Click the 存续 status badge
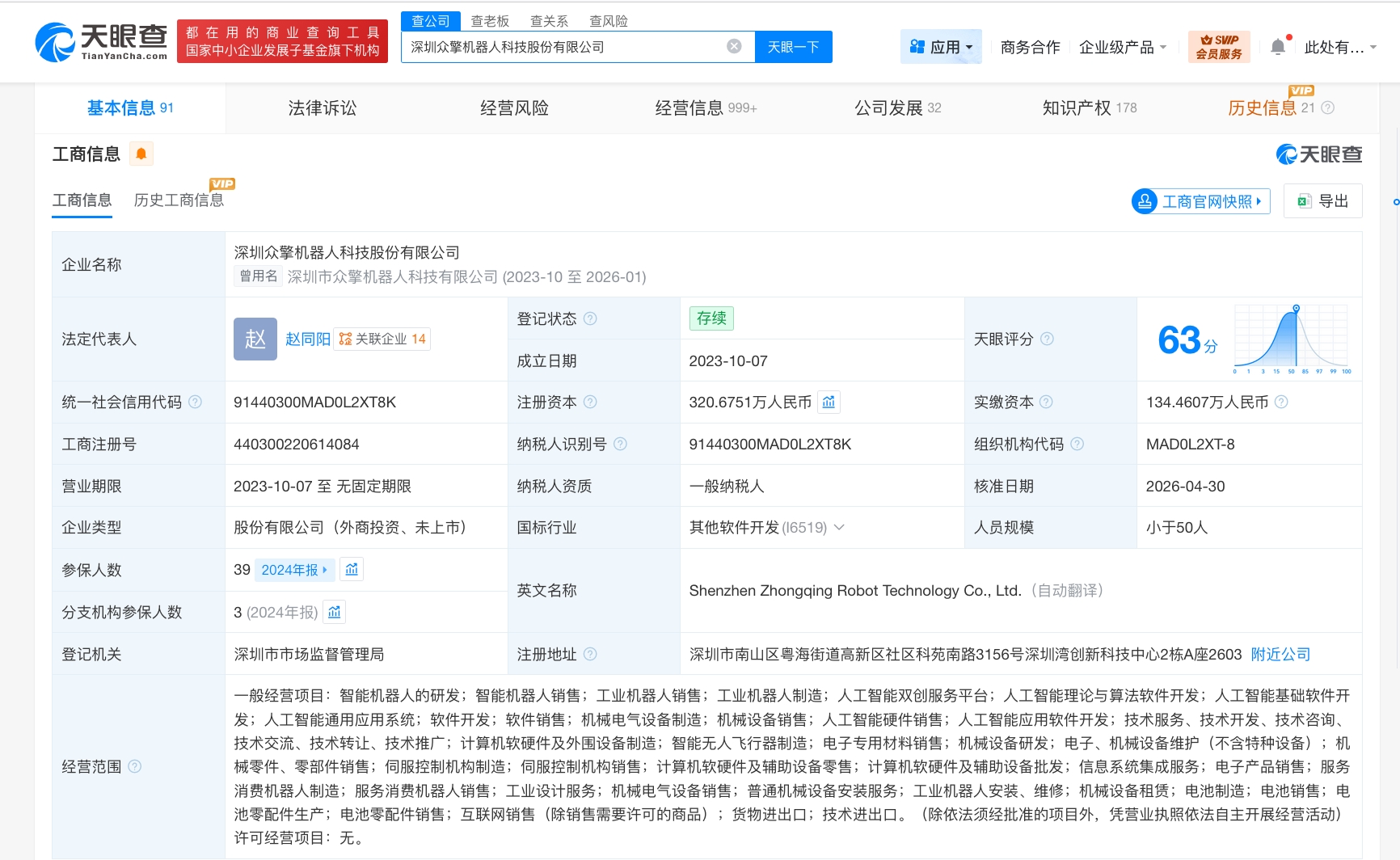Viewport: 1400px width, 860px height. click(711, 318)
